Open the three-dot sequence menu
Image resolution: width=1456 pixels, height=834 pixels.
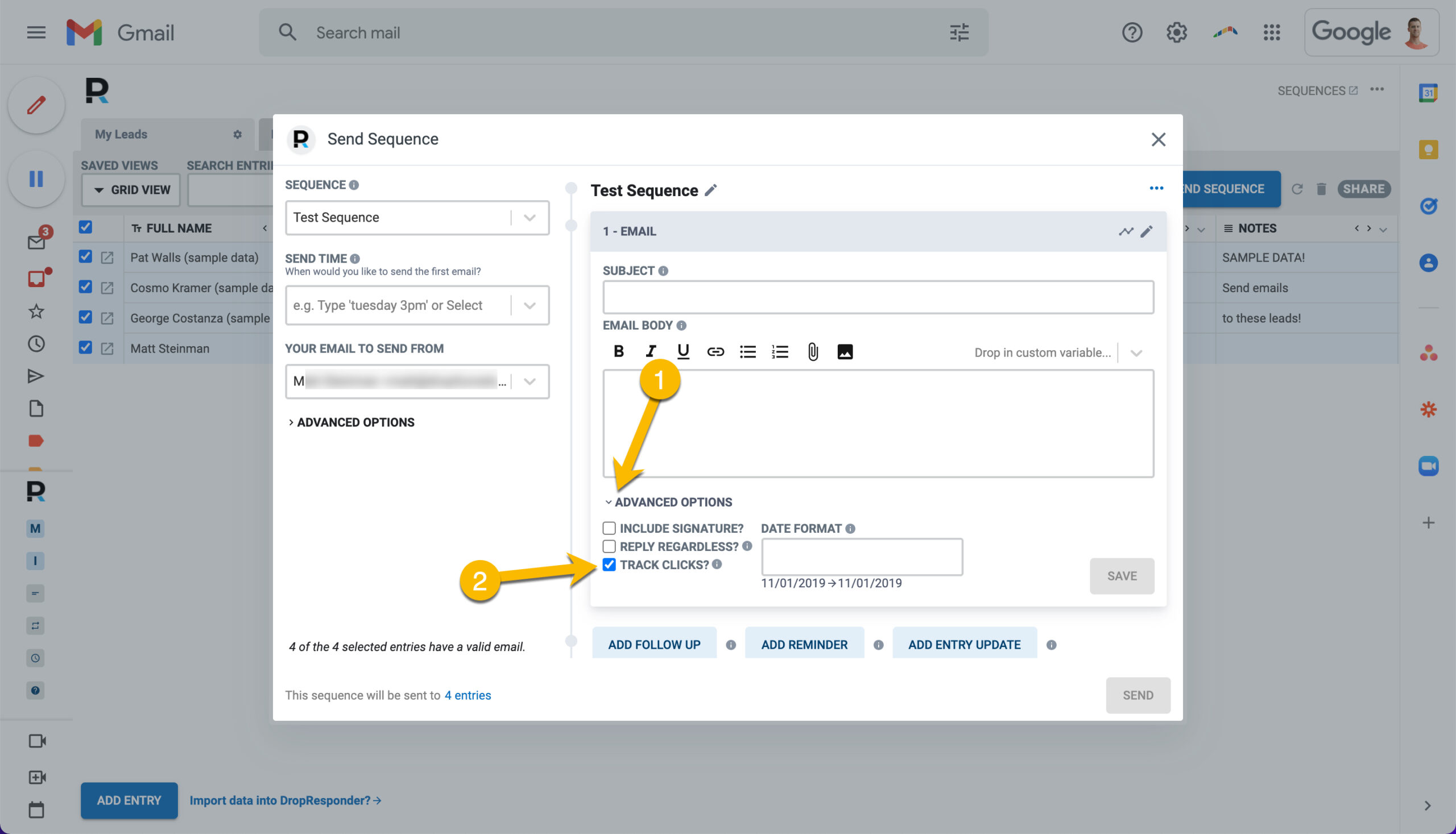1156,188
